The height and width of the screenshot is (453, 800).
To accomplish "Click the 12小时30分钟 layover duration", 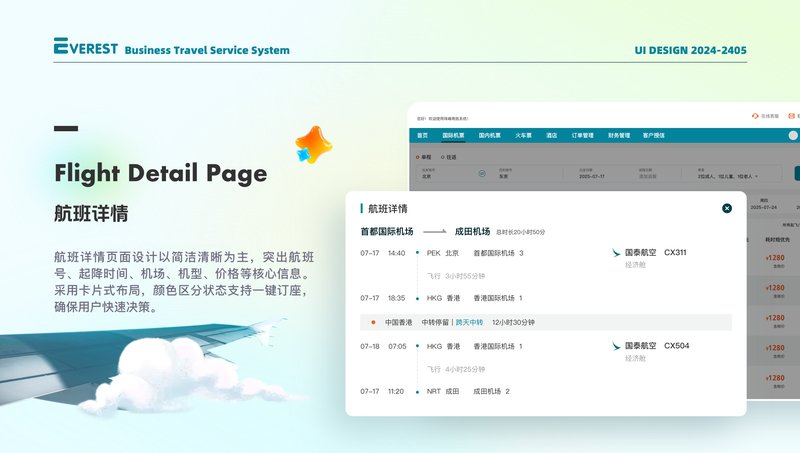I will tap(513, 322).
